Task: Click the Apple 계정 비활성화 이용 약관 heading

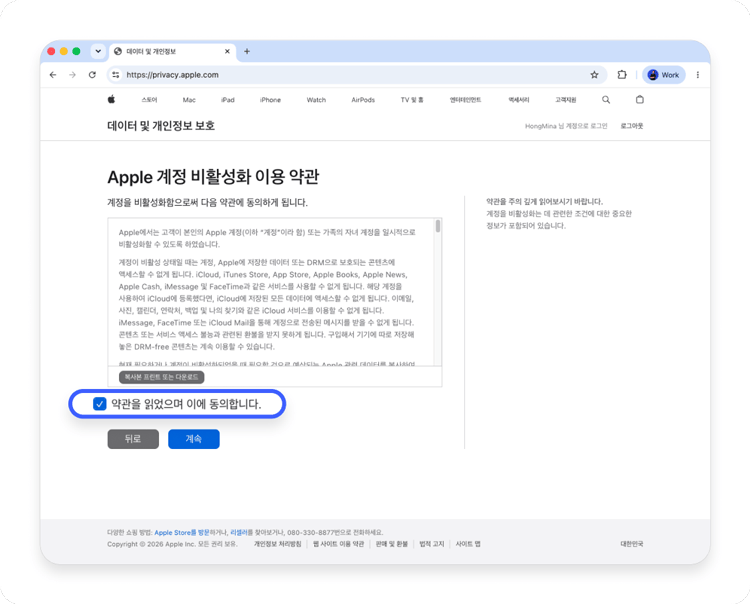Action: (x=213, y=177)
